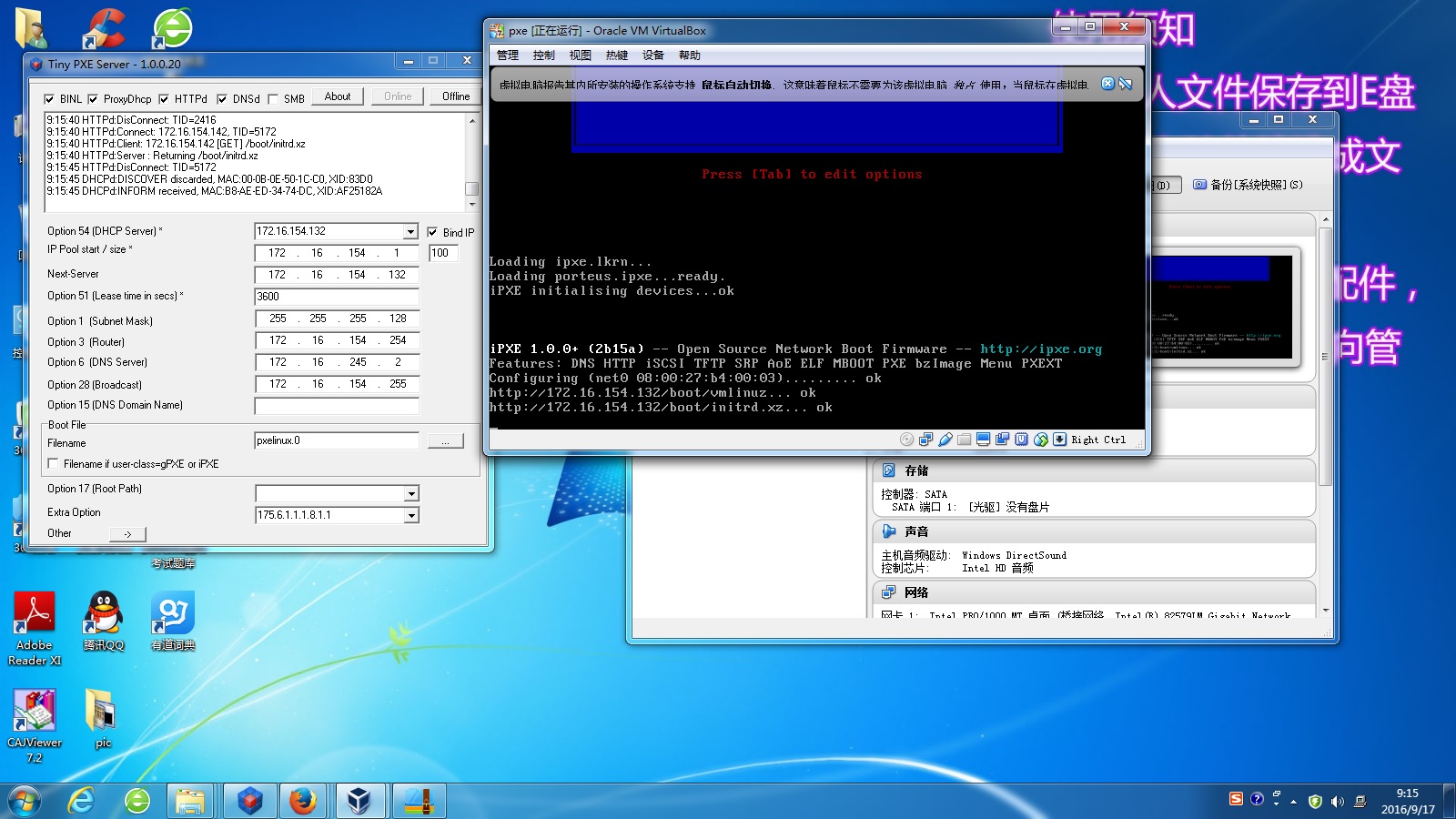The height and width of the screenshot is (819, 1456).
Task: Enable the SMB checkbox
Action: point(272,98)
